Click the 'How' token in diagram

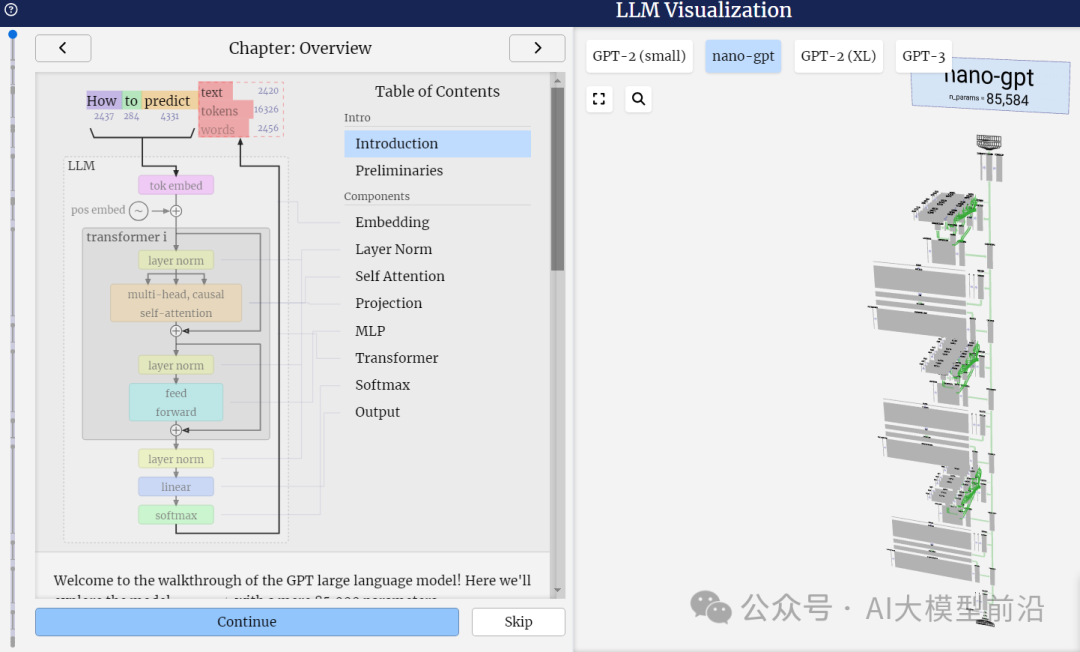(x=103, y=101)
